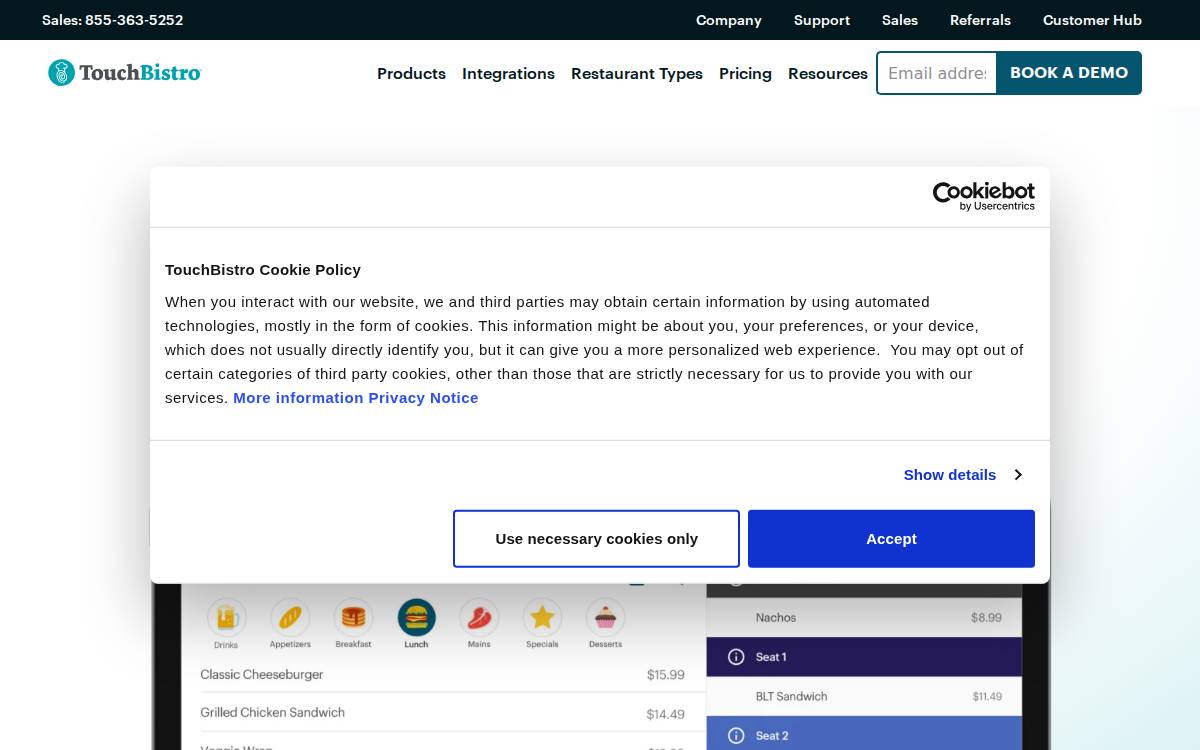This screenshot has width=1200, height=750.
Task: Select the Mains steak icon
Action: click(479, 618)
